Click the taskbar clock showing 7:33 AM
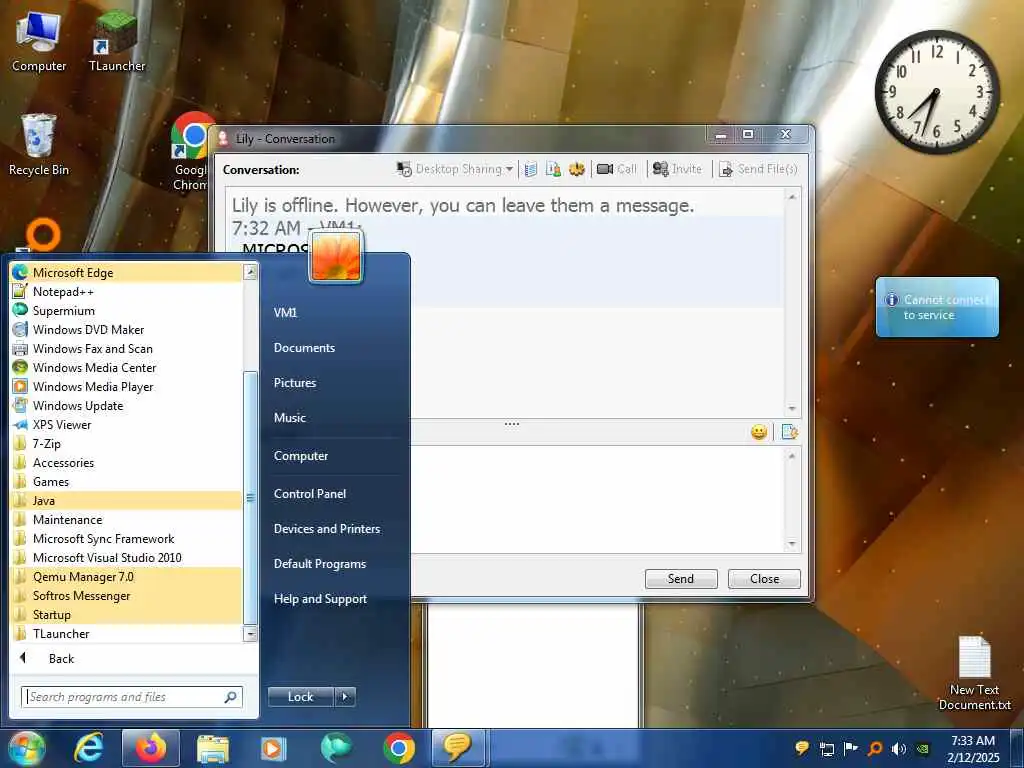The height and width of the screenshot is (768, 1024). click(973, 748)
